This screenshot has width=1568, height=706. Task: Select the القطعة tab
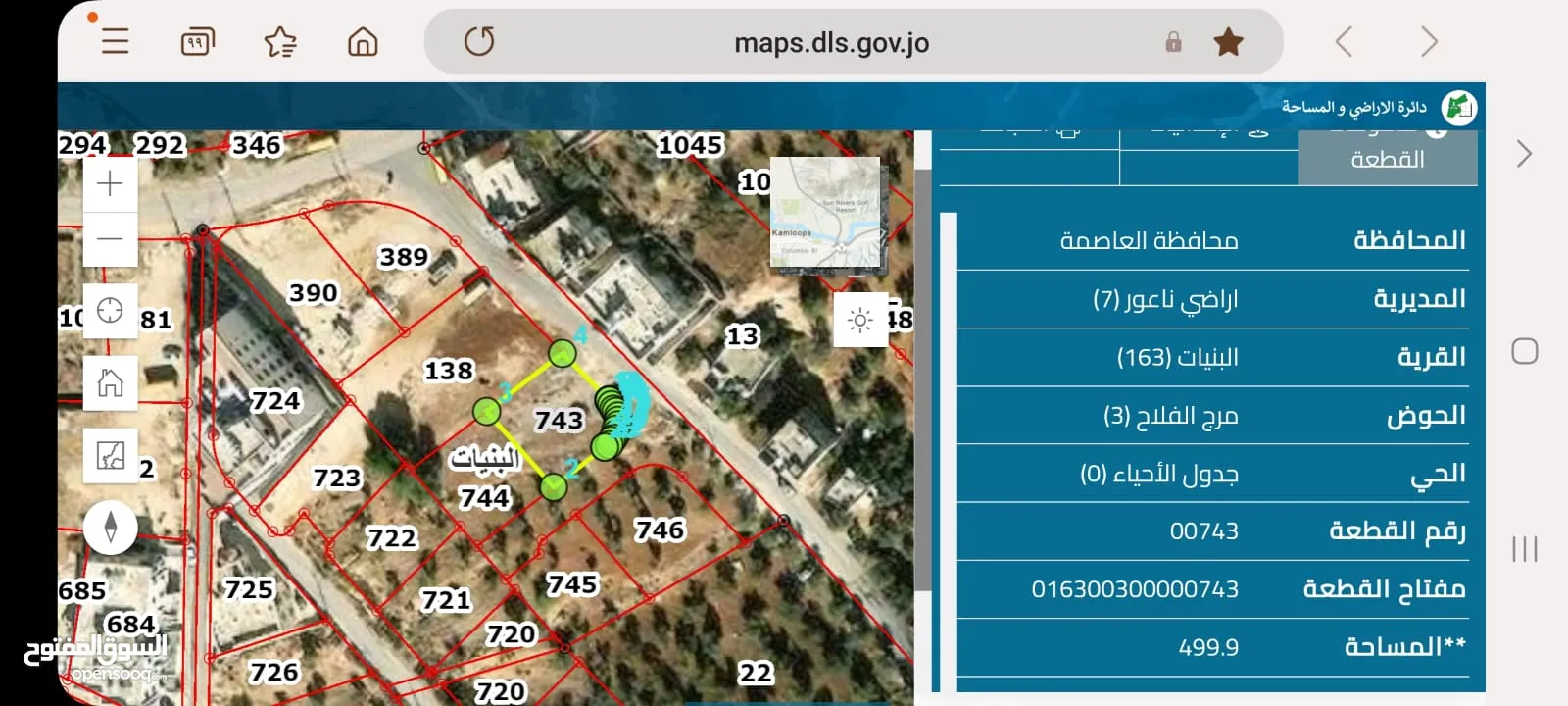point(1388,159)
